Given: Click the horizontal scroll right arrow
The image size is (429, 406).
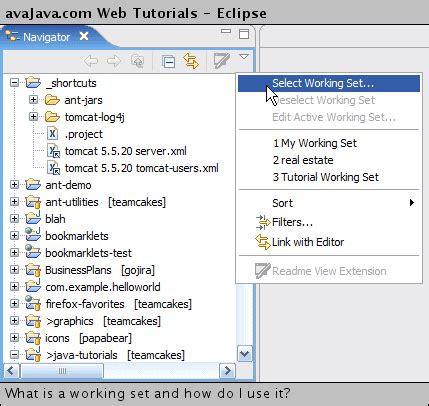Looking at the screenshot, I should click(228, 371).
